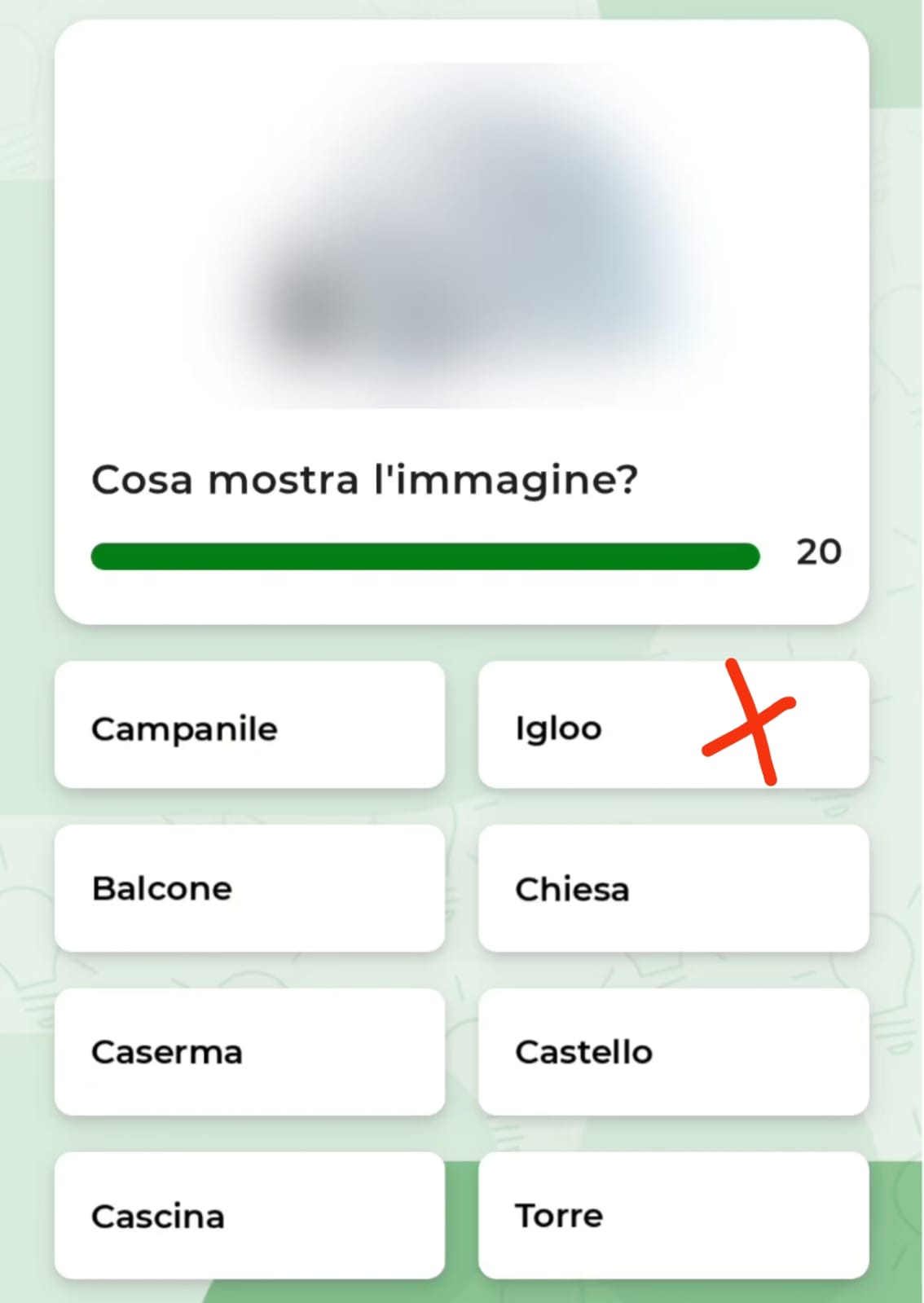This screenshot has width=924, height=1303.
Task: Click the green countdown progress bar
Action: (x=425, y=557)
